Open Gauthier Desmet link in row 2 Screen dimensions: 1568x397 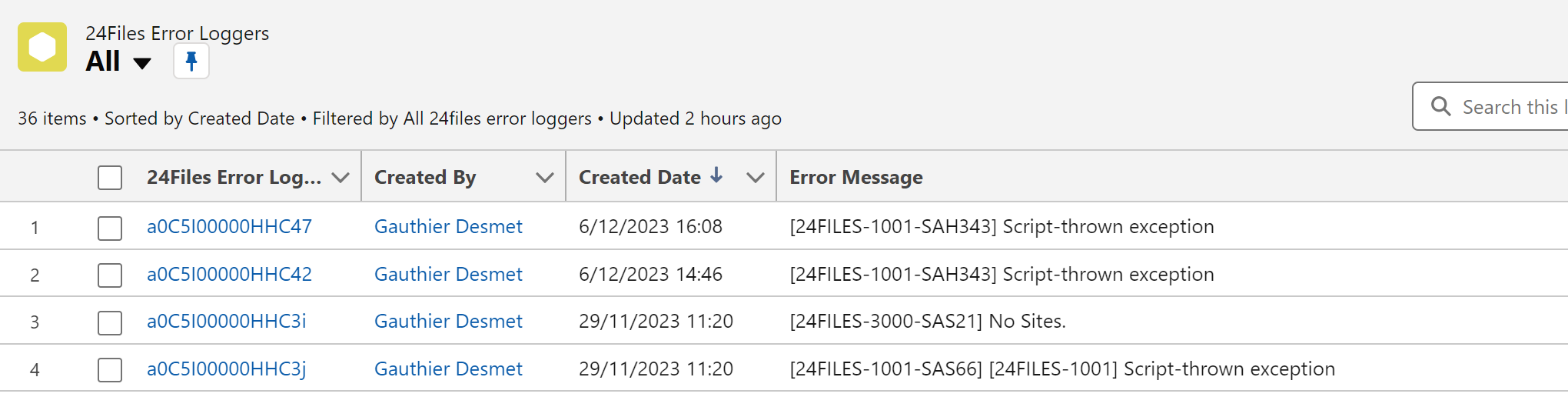[448, 275]
